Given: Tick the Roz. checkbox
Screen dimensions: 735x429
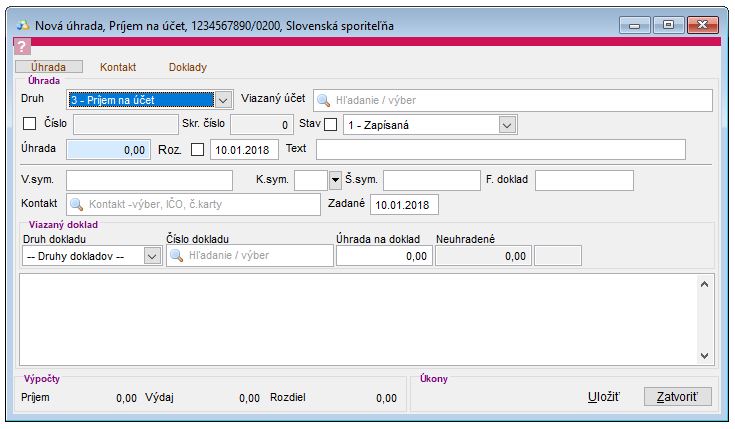Looking at the screenshot, I should coord(197,150).
